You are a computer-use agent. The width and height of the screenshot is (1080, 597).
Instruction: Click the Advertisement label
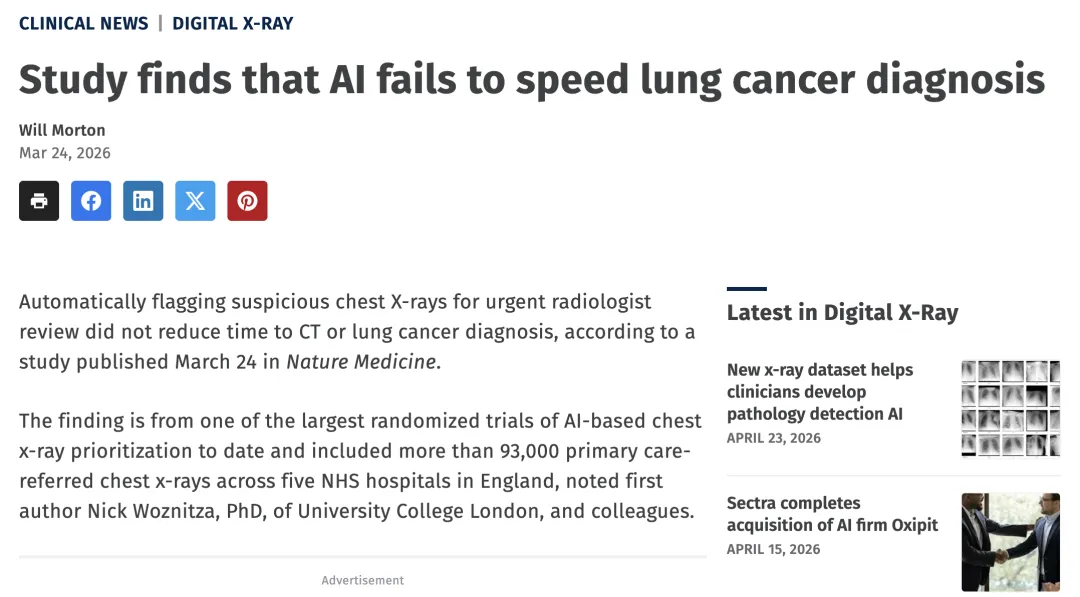point(362,580)
